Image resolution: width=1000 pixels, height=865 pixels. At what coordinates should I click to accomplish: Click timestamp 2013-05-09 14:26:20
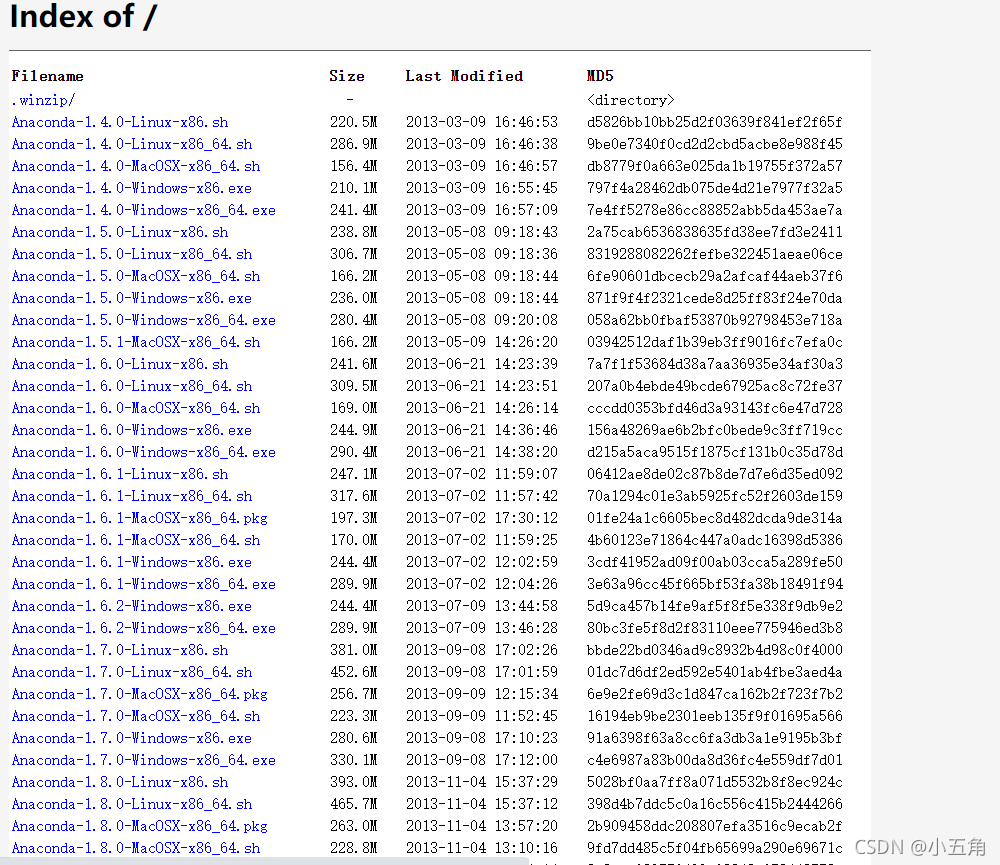482,343
